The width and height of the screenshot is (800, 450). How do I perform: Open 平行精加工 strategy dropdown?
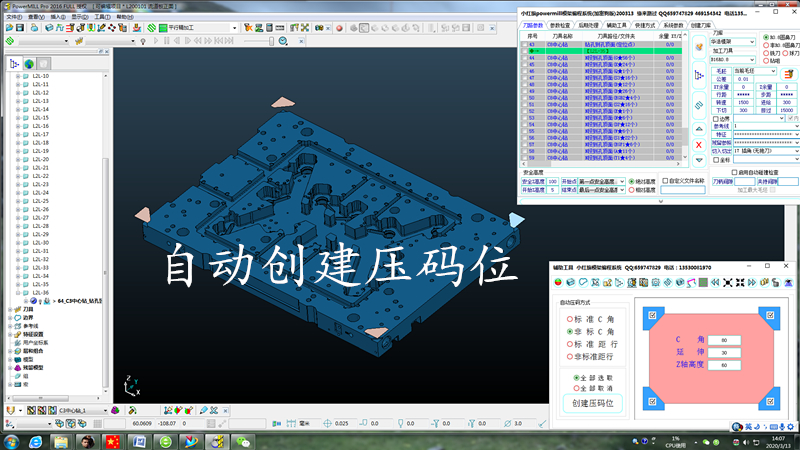tap(234, 28)
